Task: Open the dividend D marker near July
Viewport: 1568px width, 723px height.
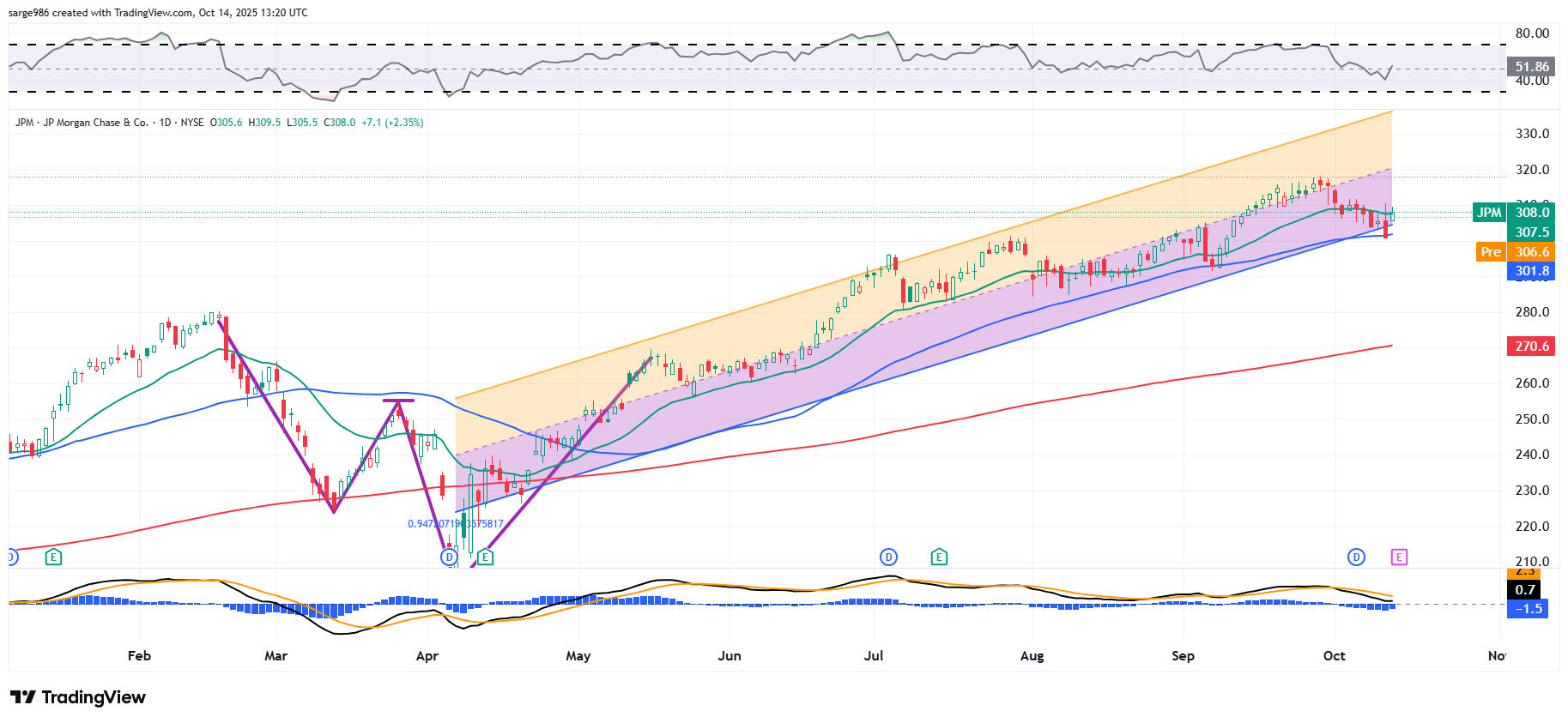Action: pyautogui.click(x=888, y=557)
